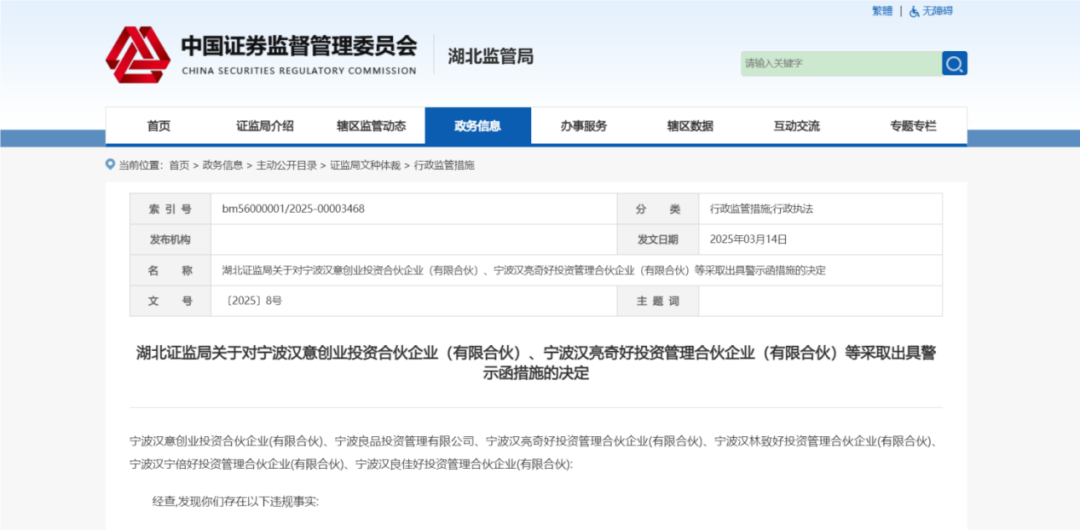Click the 湖北监管局 header text
The width and height of the screenshot is (1080, 530).
pyautogui.click(x=490, y=57)
